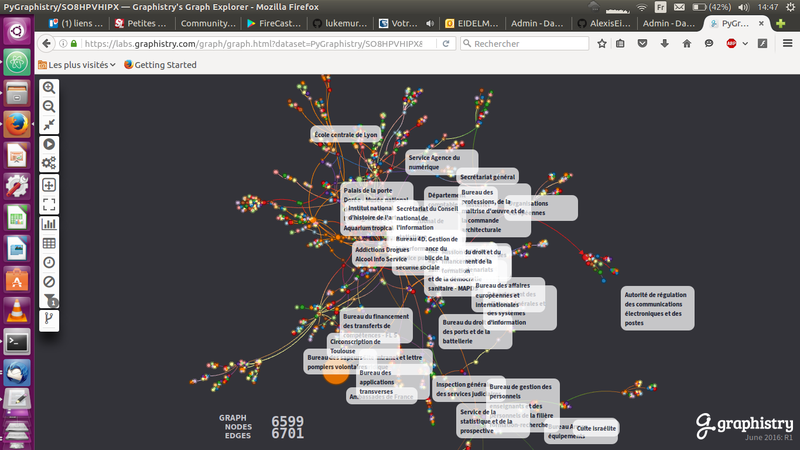Click the zoom out magnifier icon
Screen dimensions: 800x450
(49, 106)
